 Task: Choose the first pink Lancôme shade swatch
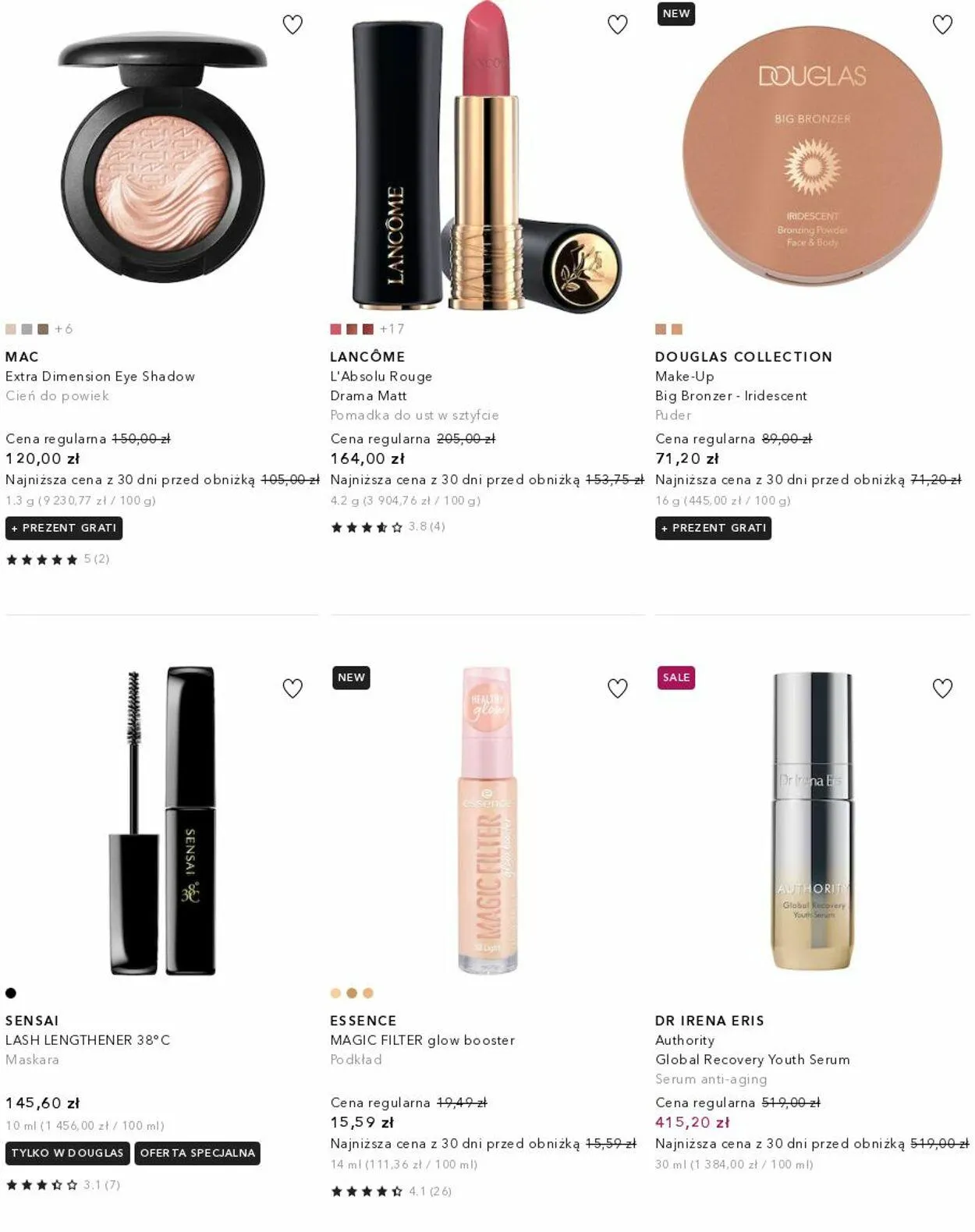[x=335, y=329]
